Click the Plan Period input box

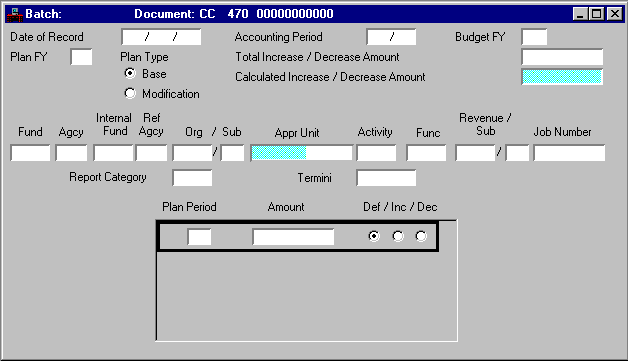[x=199, y=237]
